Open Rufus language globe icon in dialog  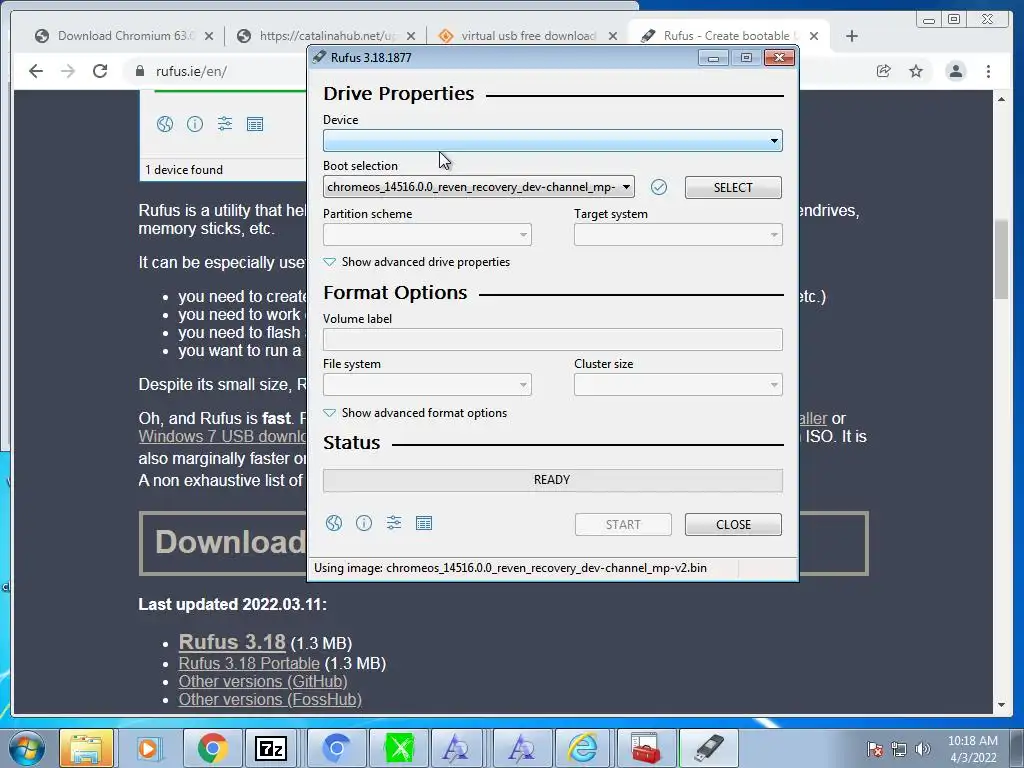tap(334, 523)
